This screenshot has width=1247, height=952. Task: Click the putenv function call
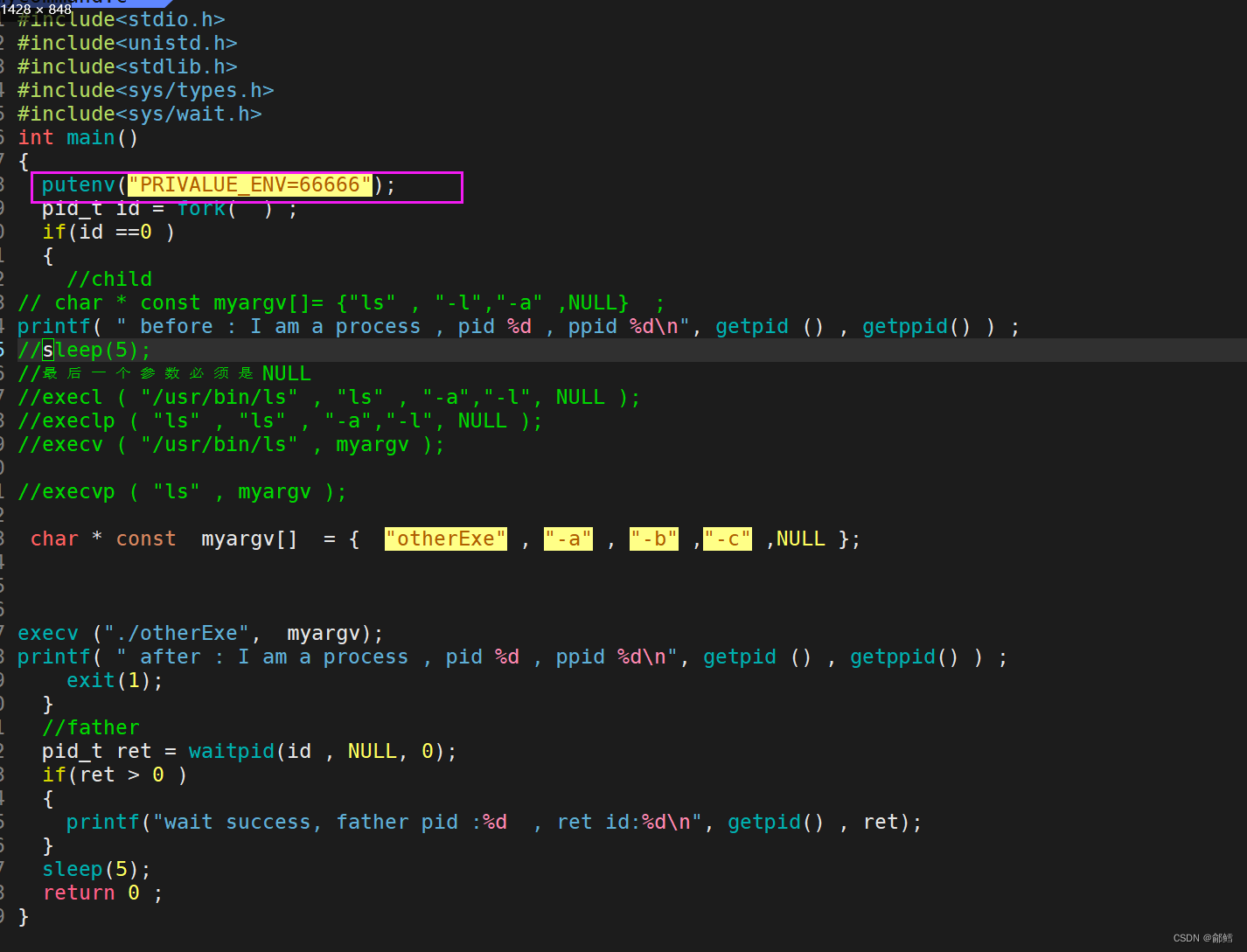point(219,185)
